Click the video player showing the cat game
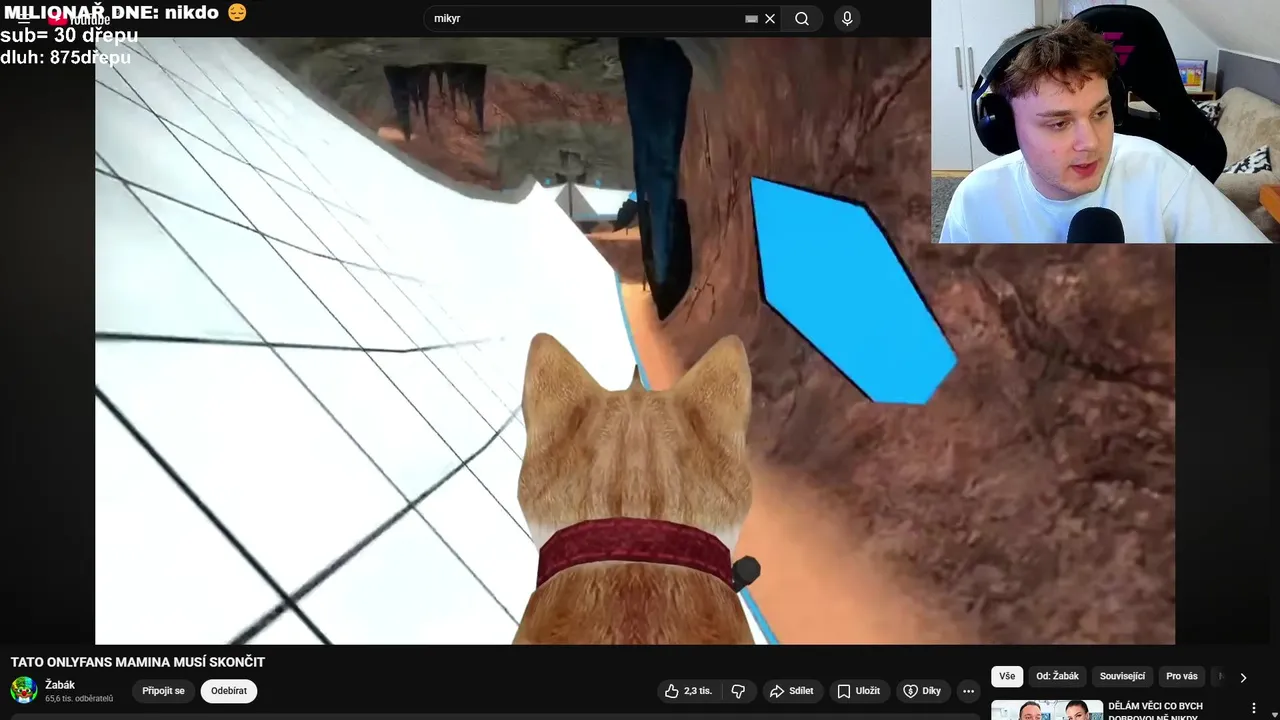The image size is (1280, 720). coord(635,341)
